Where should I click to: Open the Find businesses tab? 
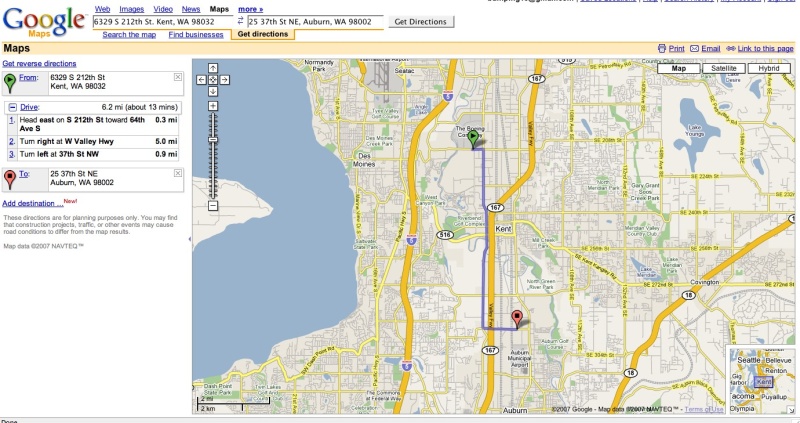pyautogui.click(x=196, y=35)
